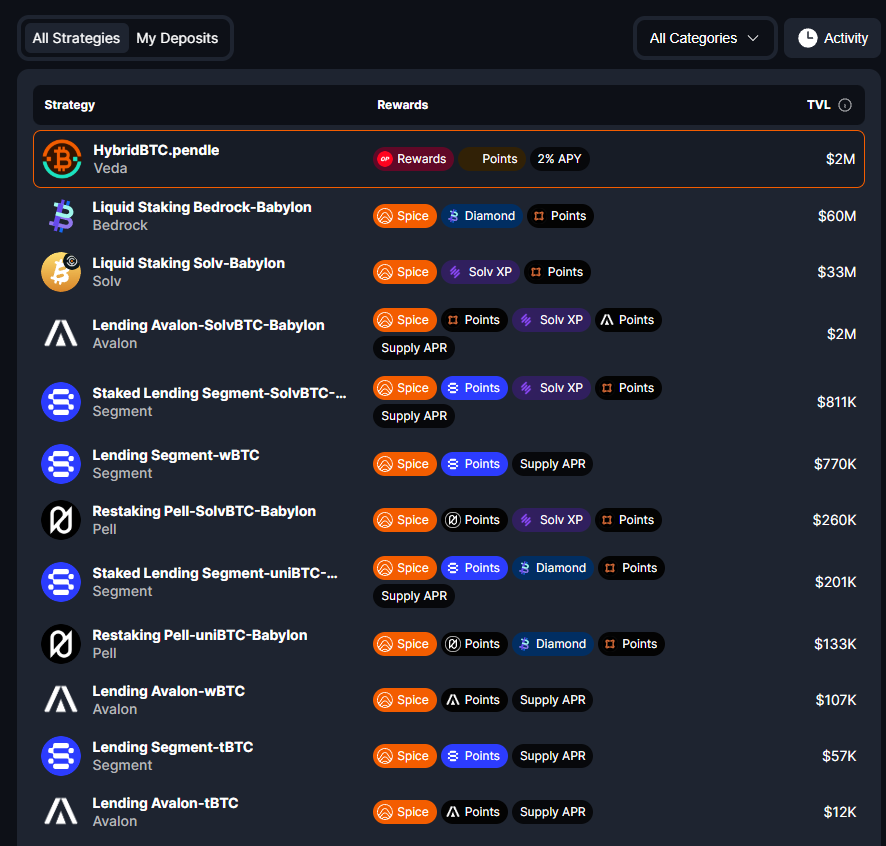Click Diamond badge on Staked Lending Segment-uniBTC
886x846 pixels.
pos(553,568)
